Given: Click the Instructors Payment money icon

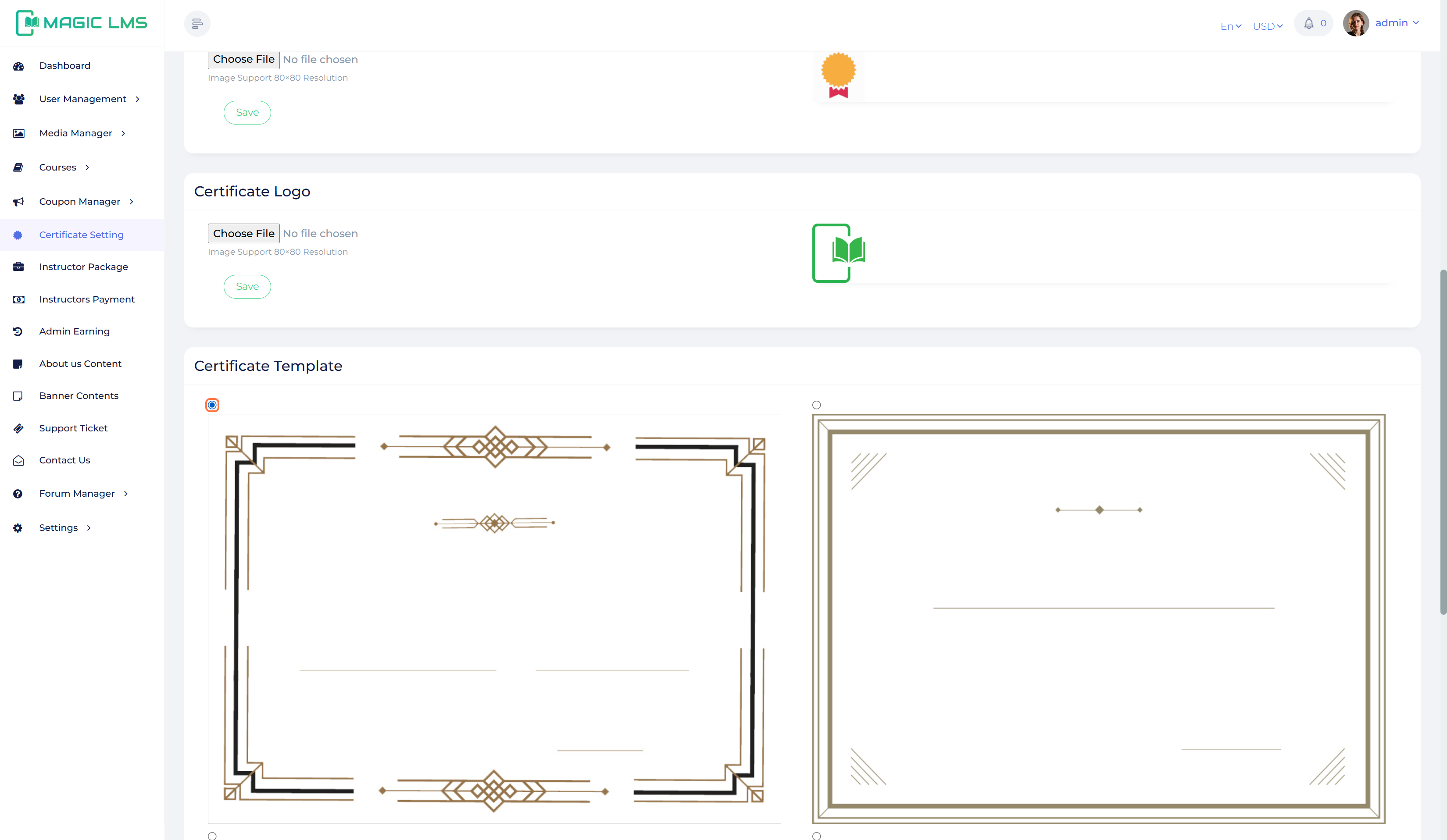Looking at the screenshot, I should [18, 299].
